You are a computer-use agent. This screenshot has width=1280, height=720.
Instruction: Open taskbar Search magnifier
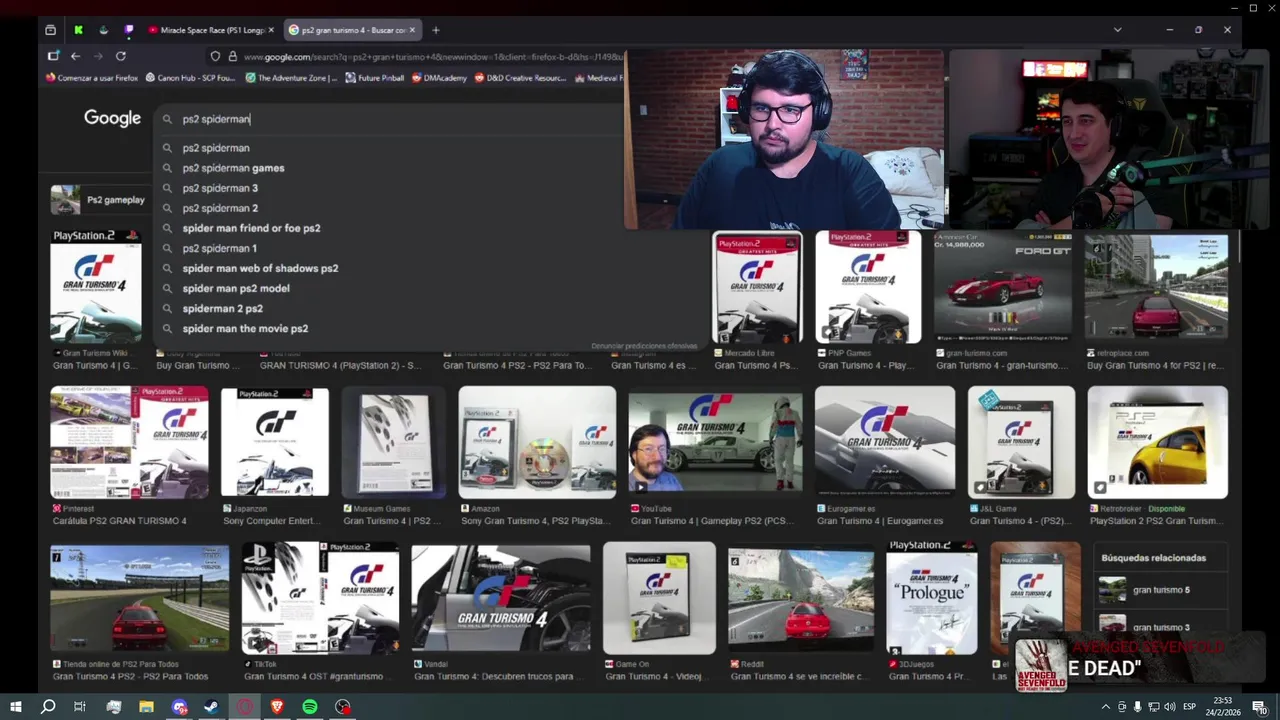click(48, 707)
